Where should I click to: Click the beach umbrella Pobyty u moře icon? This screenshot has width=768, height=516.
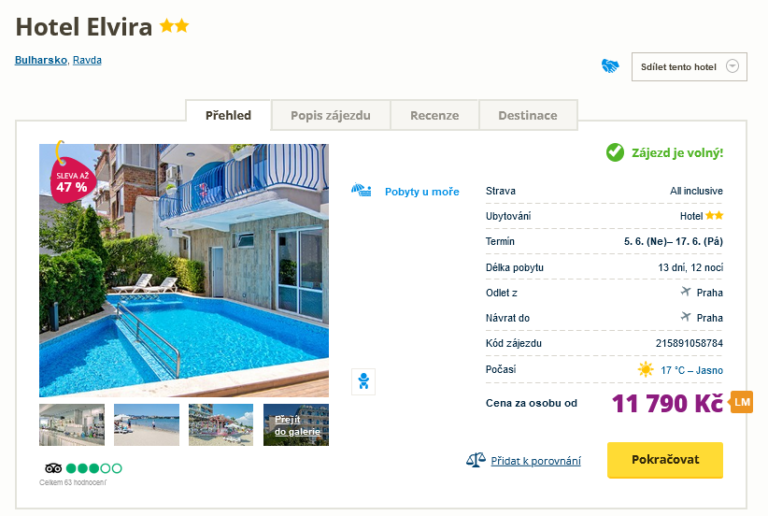point(361,190)
